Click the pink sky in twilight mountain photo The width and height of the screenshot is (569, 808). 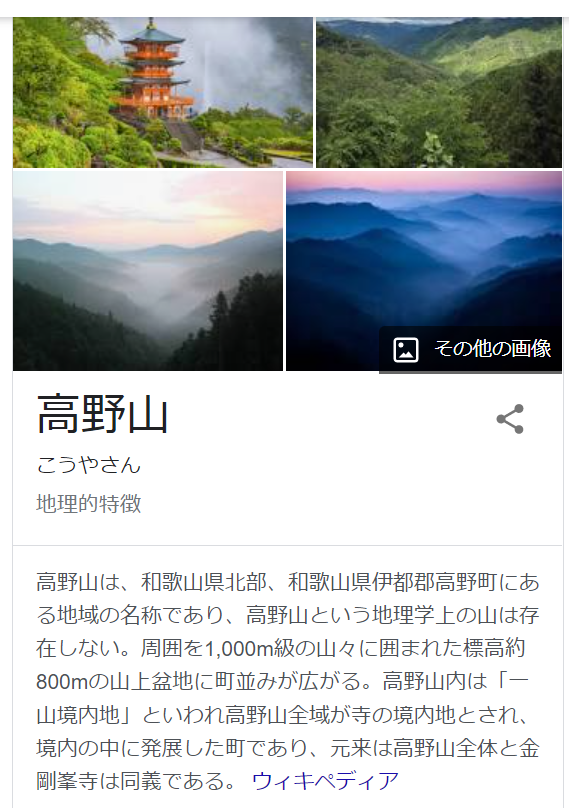tap(424, 182)
